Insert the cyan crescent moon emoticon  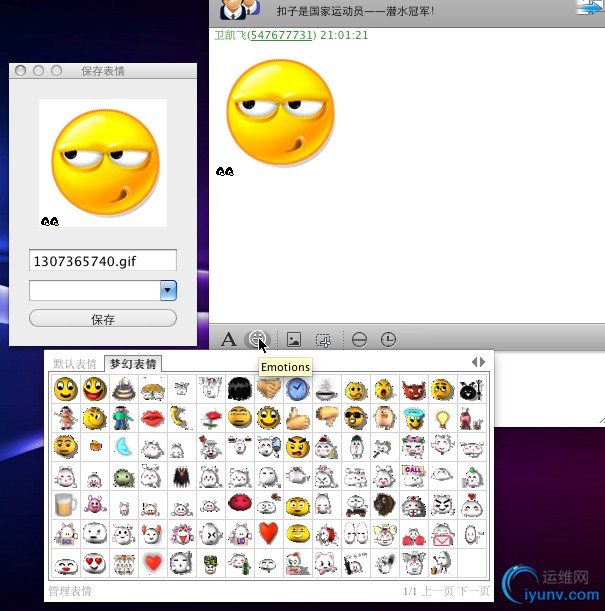[124, 447]
